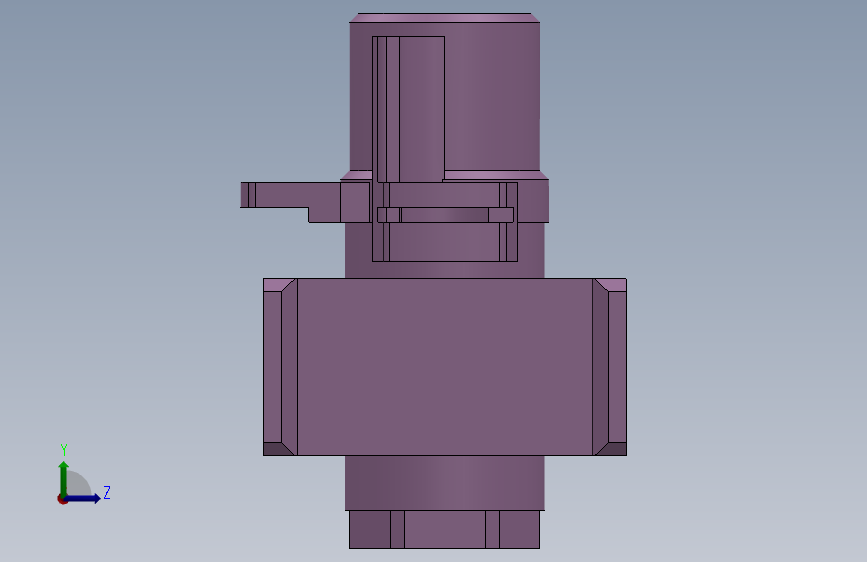
Task: Click the green Y axis arrow of triad
Action: 64,479
